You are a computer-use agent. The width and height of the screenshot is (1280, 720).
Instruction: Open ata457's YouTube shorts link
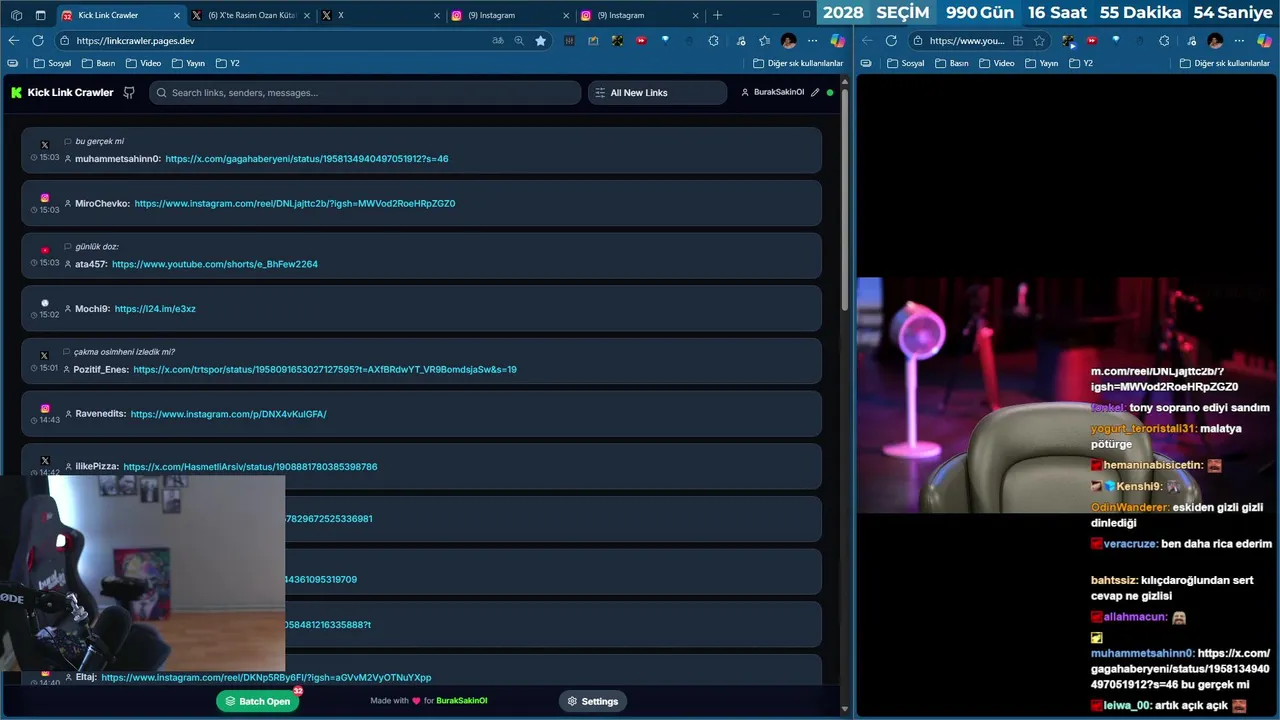point(215,264)
